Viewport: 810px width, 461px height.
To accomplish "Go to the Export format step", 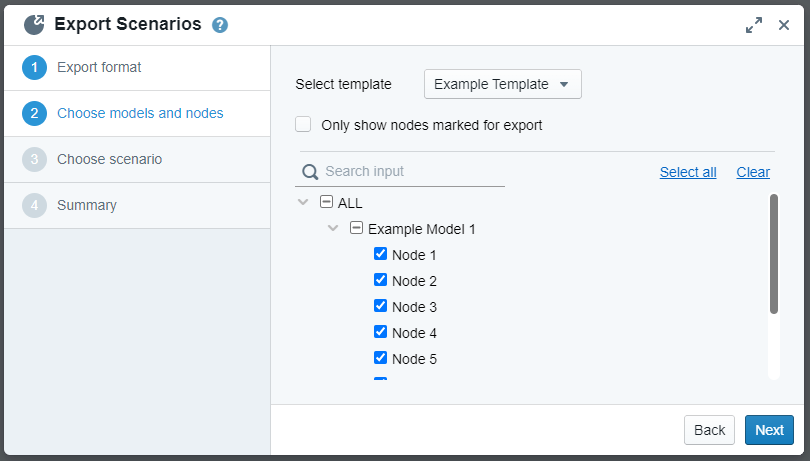I will click(x=99, y=68).
